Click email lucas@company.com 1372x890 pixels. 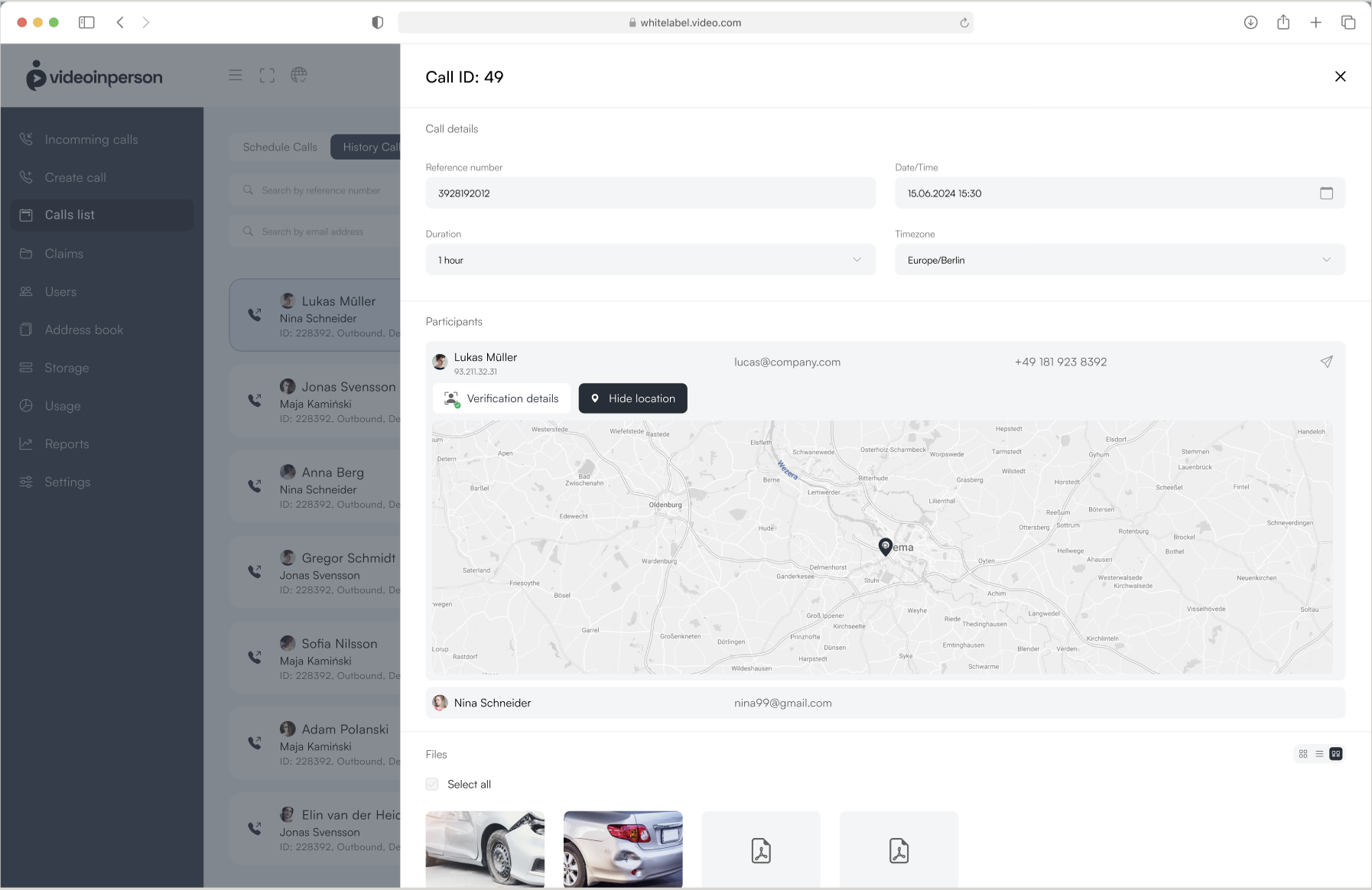787,362
